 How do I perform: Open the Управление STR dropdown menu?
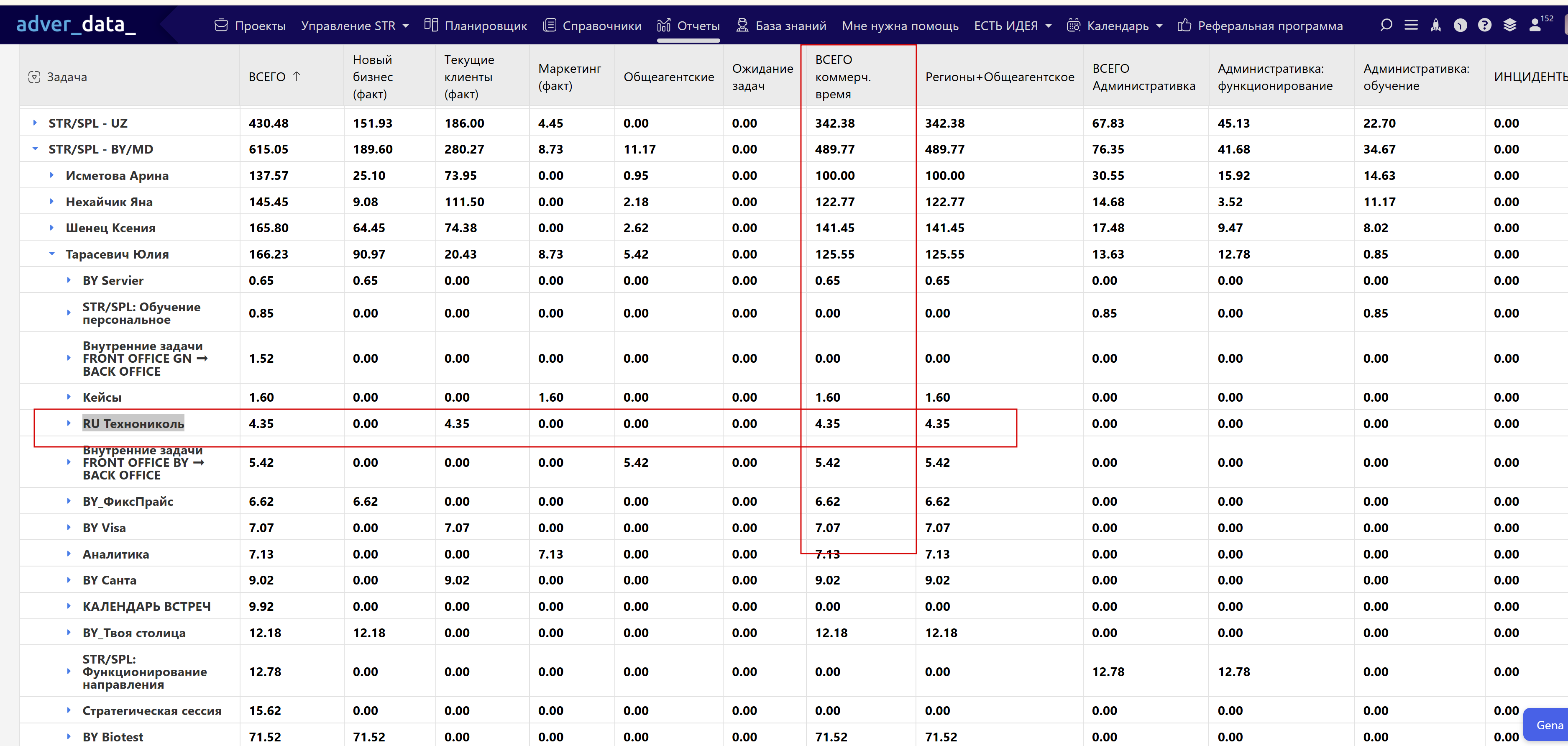pyautogui.click(x=354, y=26)
